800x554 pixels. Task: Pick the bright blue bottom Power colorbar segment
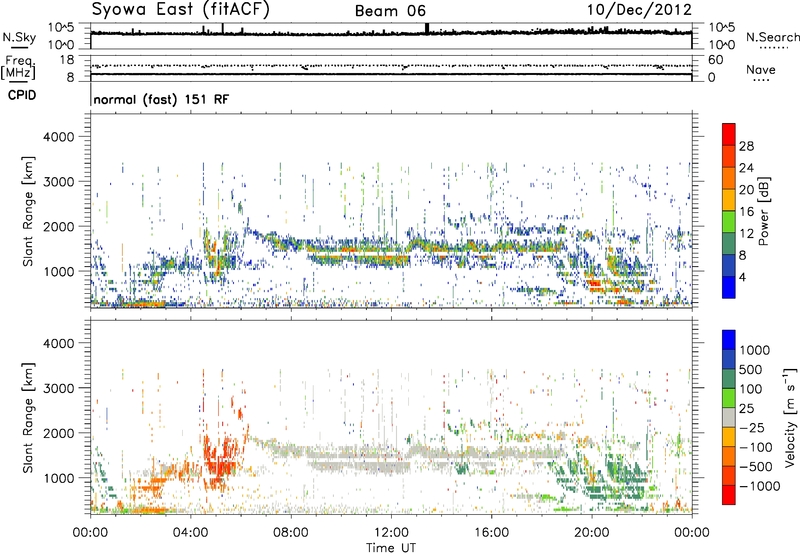pos(729,287)
